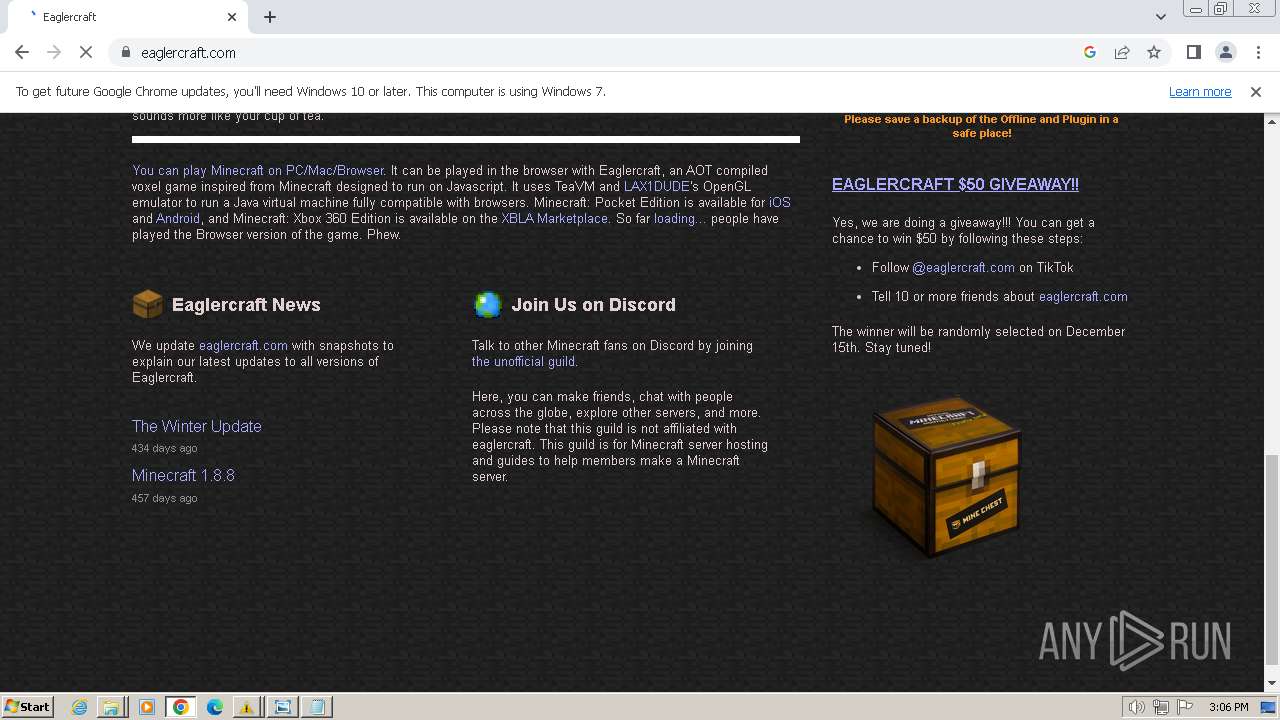1280x720 pixels.
Task: Open a new tab with plus button
Action: click(x=270, y=17)
